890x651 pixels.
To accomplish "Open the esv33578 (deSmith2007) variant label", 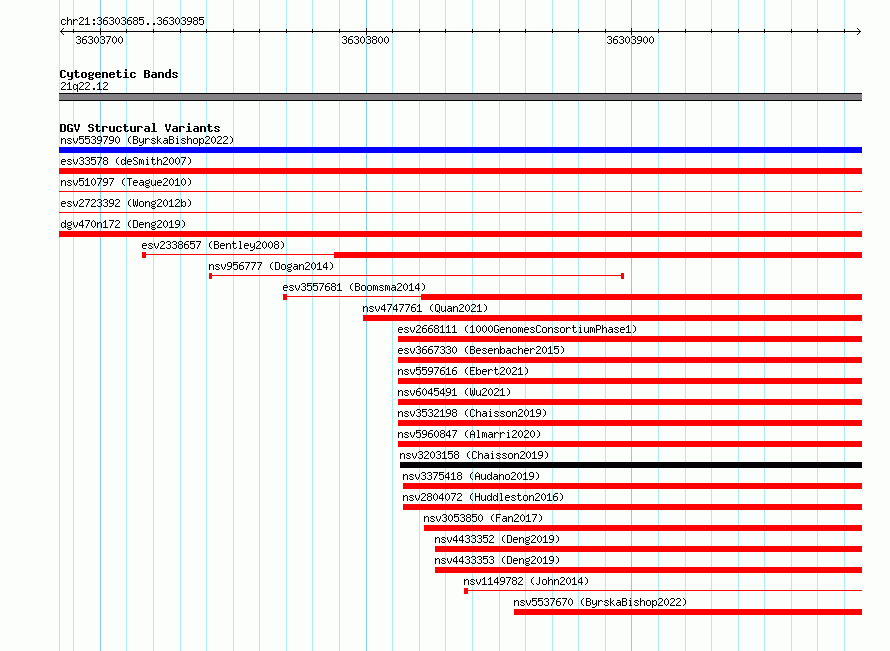I will 126,161.
